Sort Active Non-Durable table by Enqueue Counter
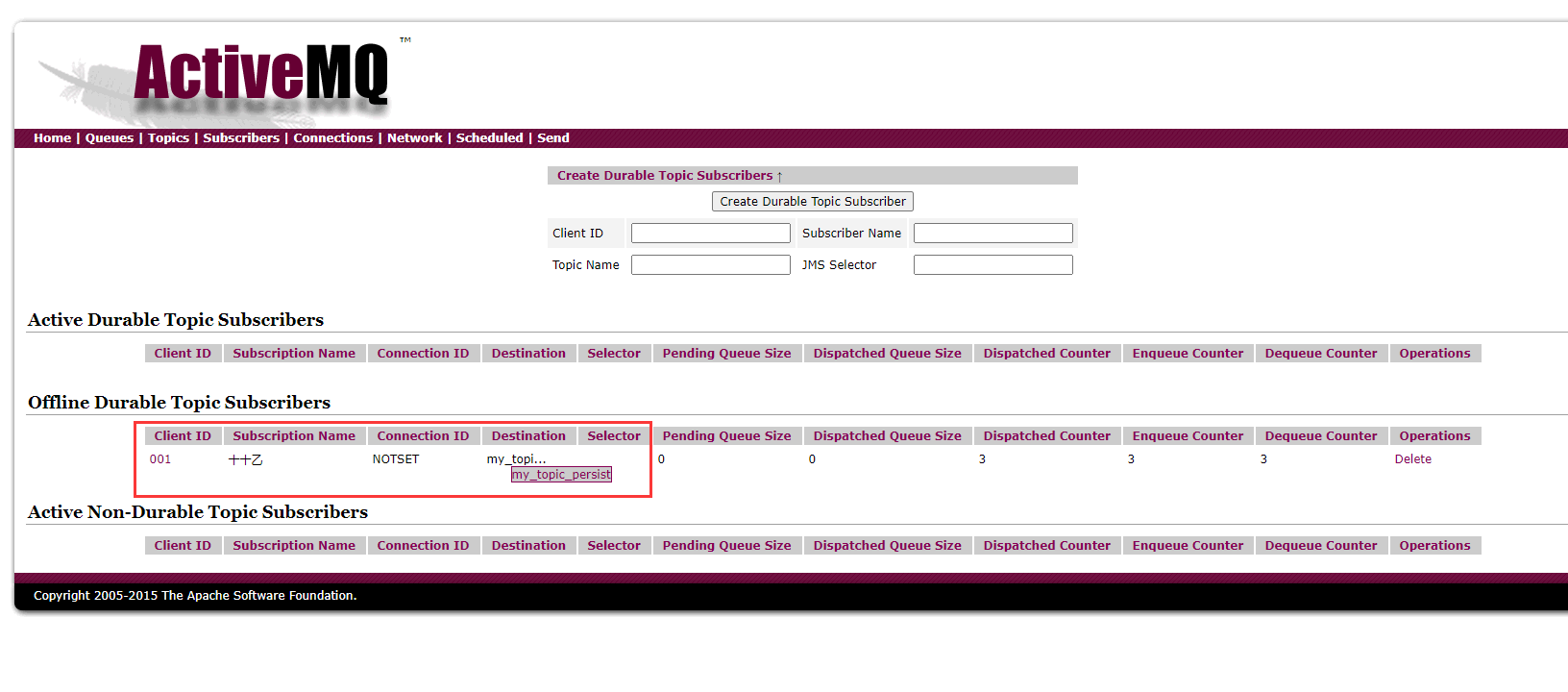The width and height of the screenshot is (1568, 692). click(1188, 546)
